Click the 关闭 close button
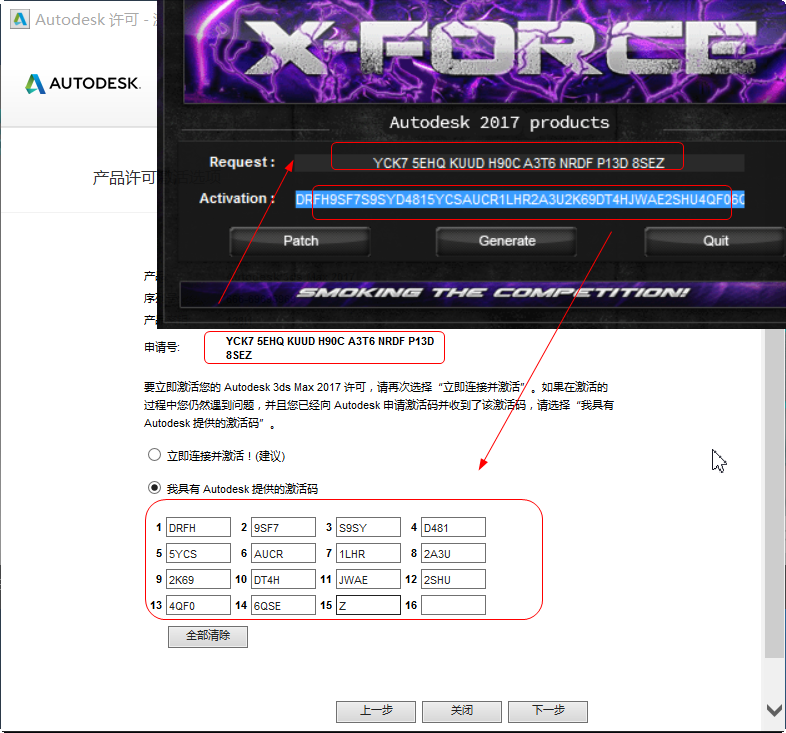Screen dimensions: 786x733 click(462, 711)
